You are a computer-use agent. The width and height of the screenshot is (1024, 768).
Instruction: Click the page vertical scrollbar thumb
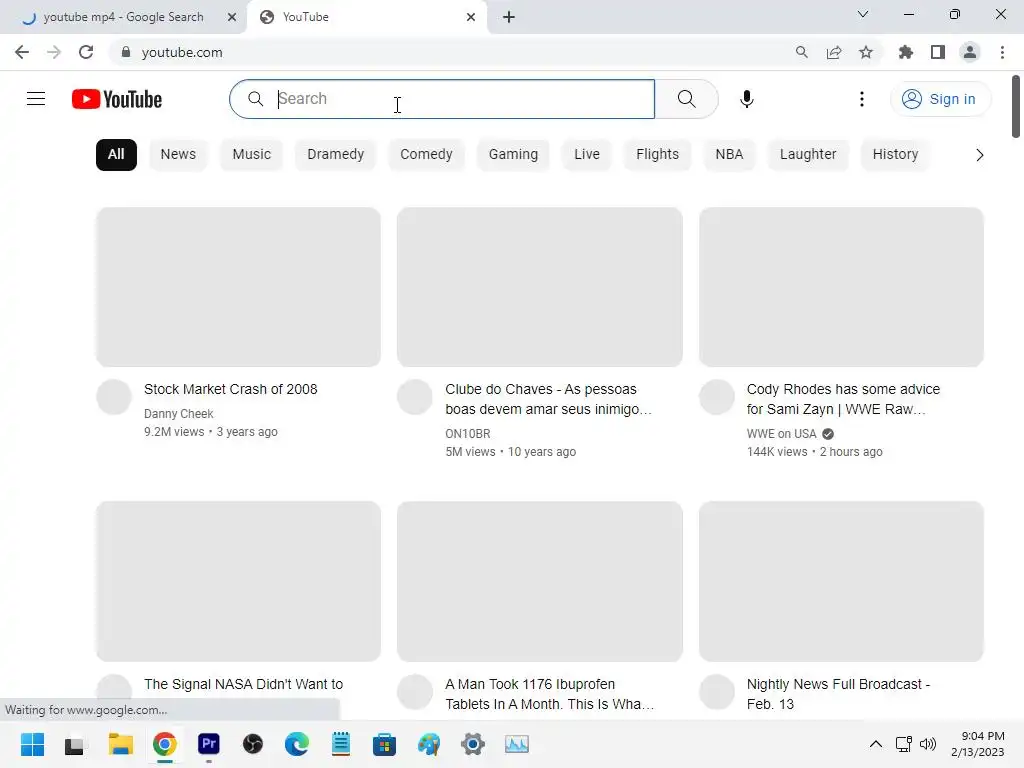(x=1016, y=106)
